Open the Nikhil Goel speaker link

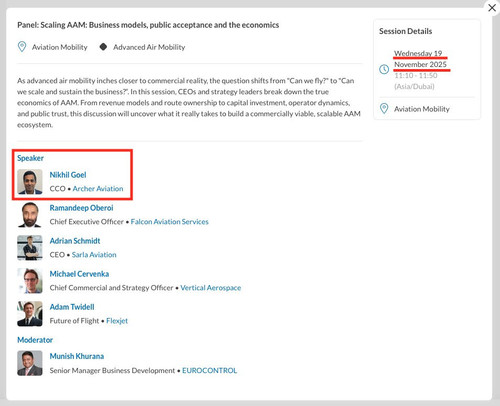[x=68, y=175]
